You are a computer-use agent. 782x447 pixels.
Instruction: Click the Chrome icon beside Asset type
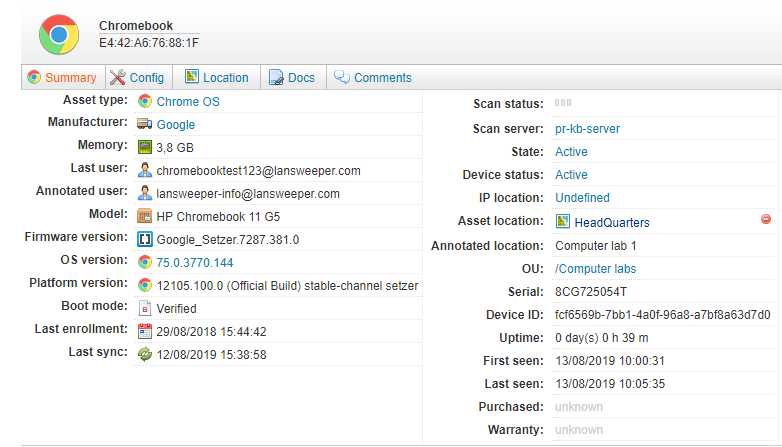(145, 101)
